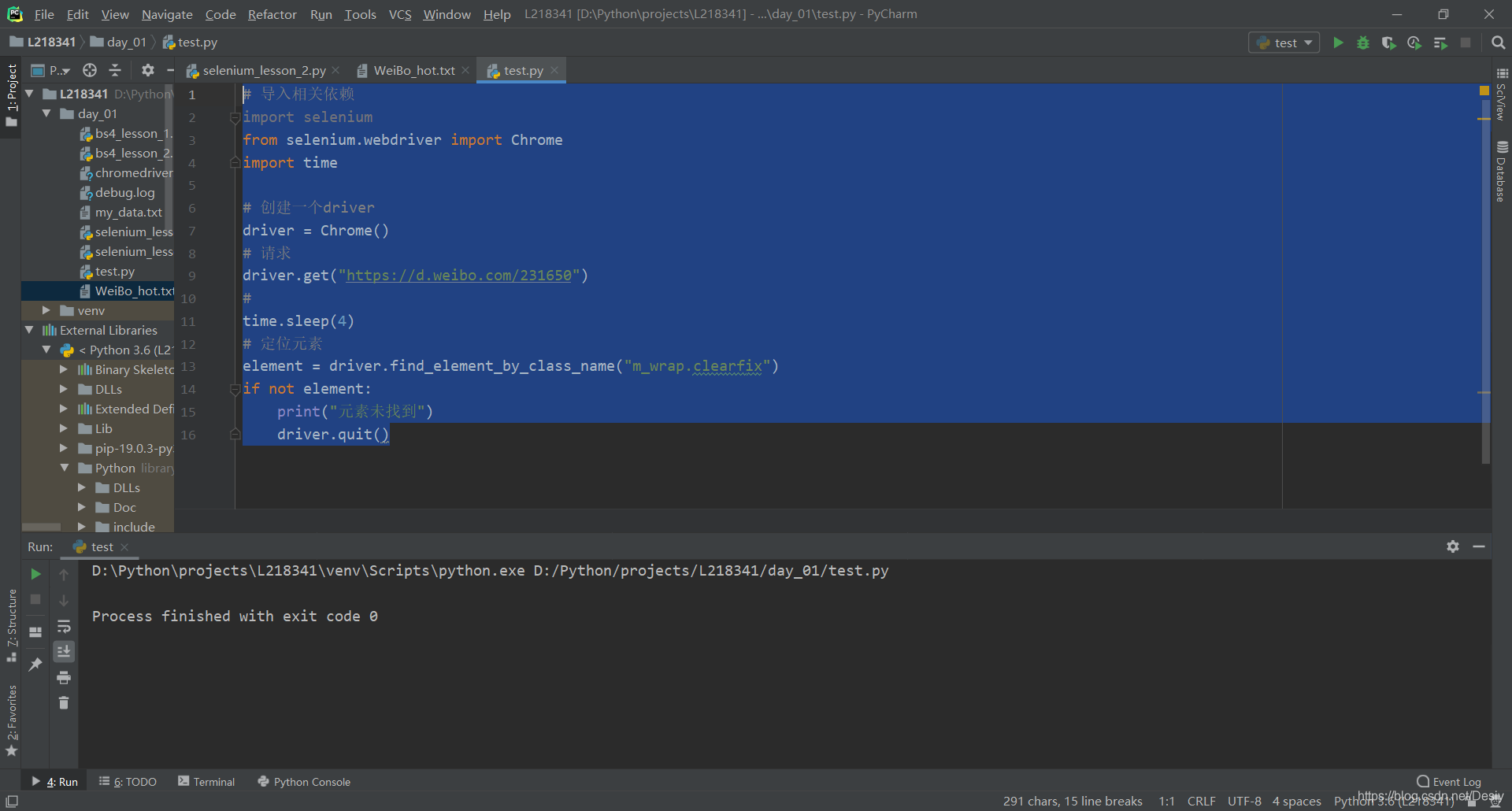This screenshot has height=811, width=1512.
Task: Print the Run console output
Action: (64, 677)
